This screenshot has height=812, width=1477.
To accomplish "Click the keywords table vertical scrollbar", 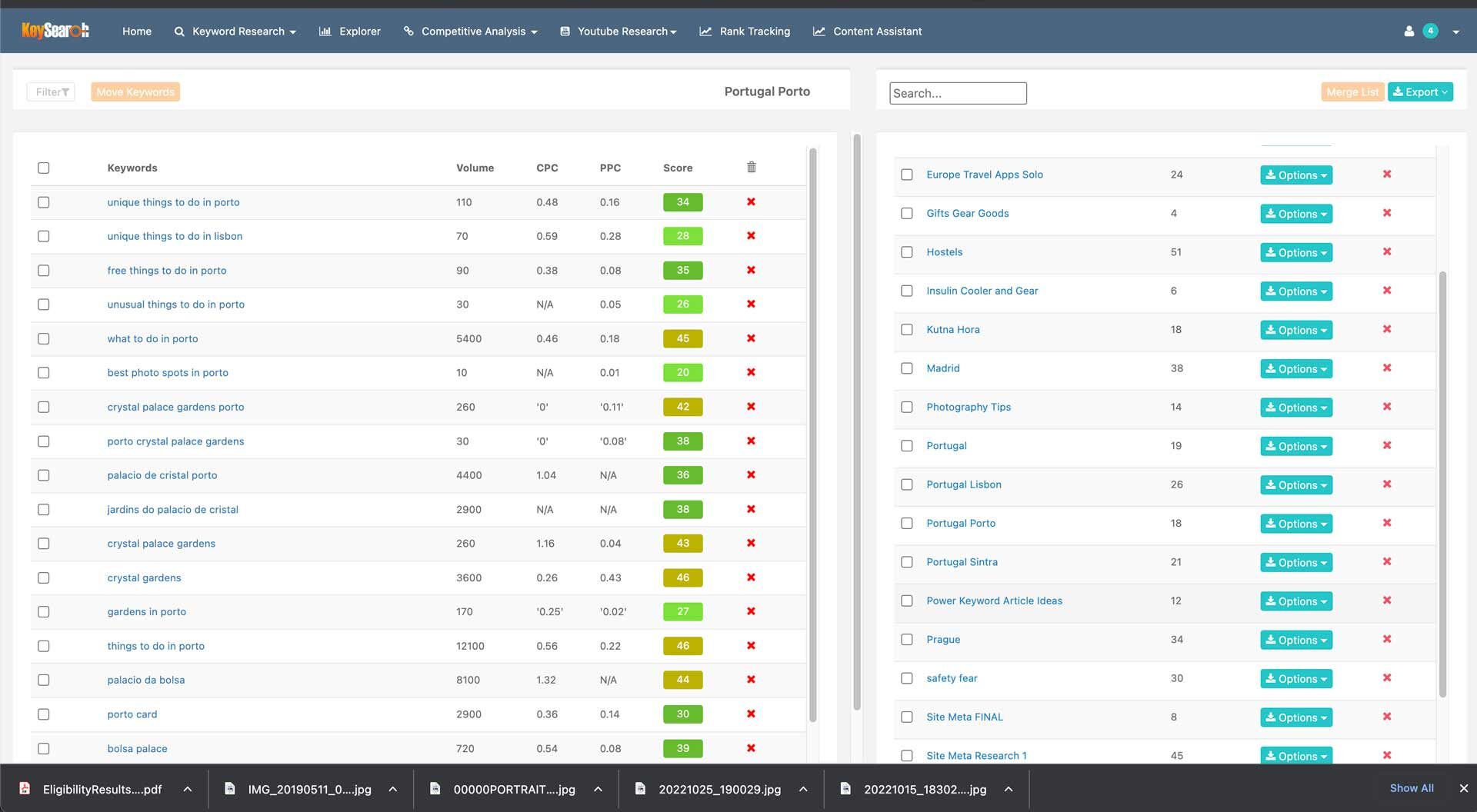I will (x=813, y=434).
